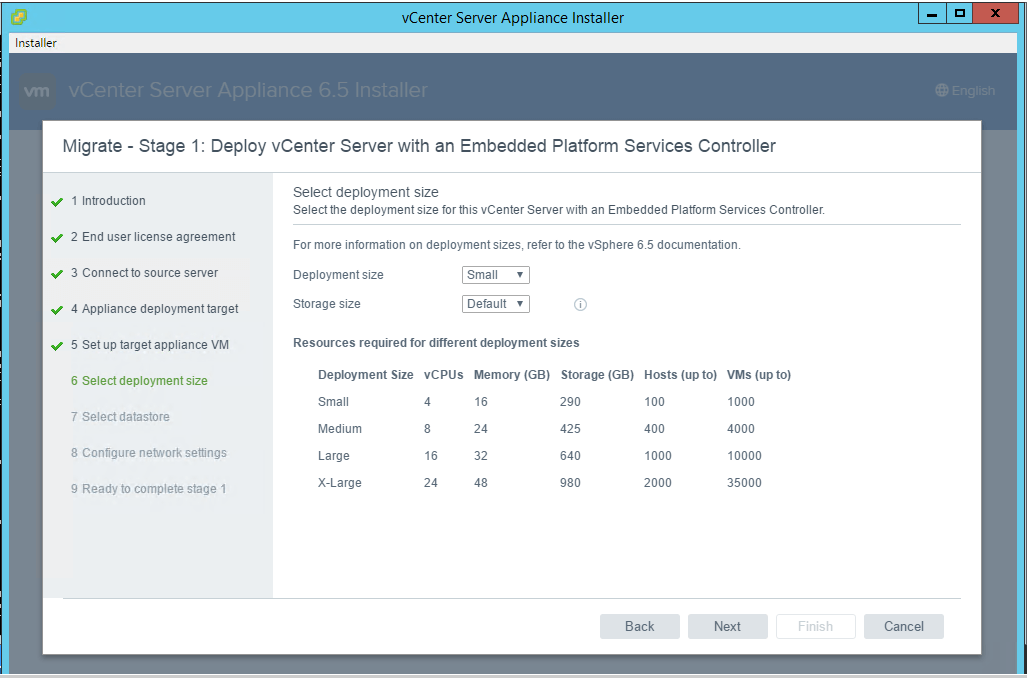Click VMs value 10000 for Large

tap(745, 455)
